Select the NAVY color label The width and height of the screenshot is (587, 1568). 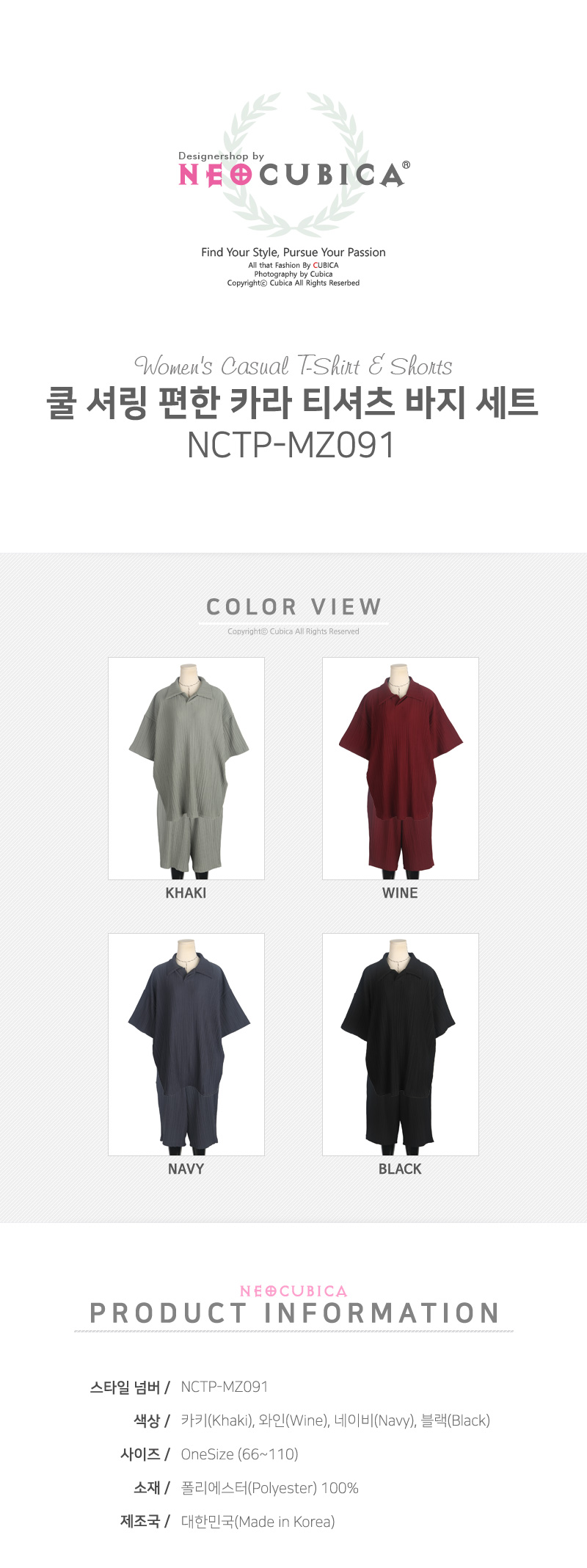[186, 1169]
